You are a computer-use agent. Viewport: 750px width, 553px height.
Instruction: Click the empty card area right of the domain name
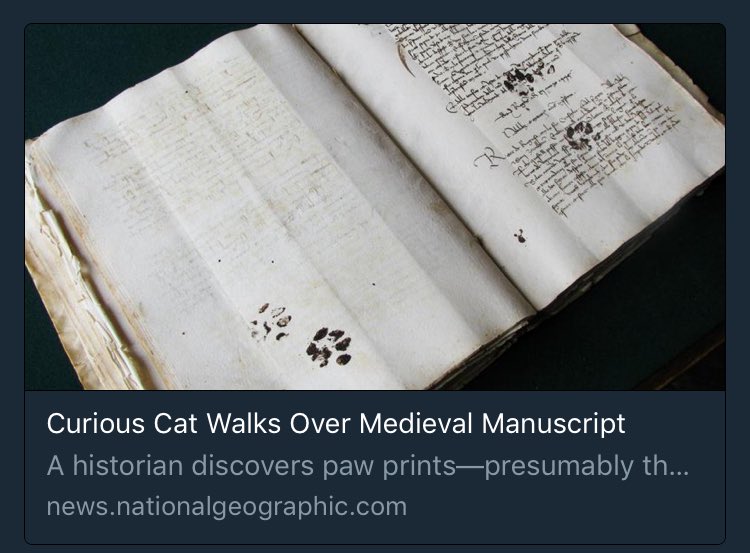click(x=564, y=507)
